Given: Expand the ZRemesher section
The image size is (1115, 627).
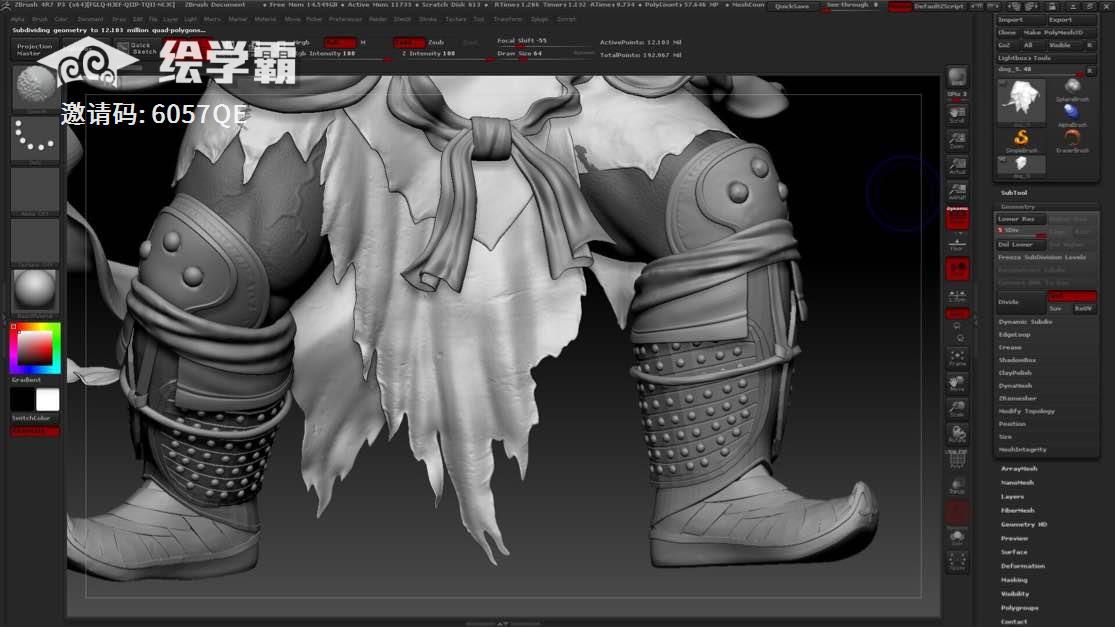Looking at the screenshot, I should coord(1017,398).
